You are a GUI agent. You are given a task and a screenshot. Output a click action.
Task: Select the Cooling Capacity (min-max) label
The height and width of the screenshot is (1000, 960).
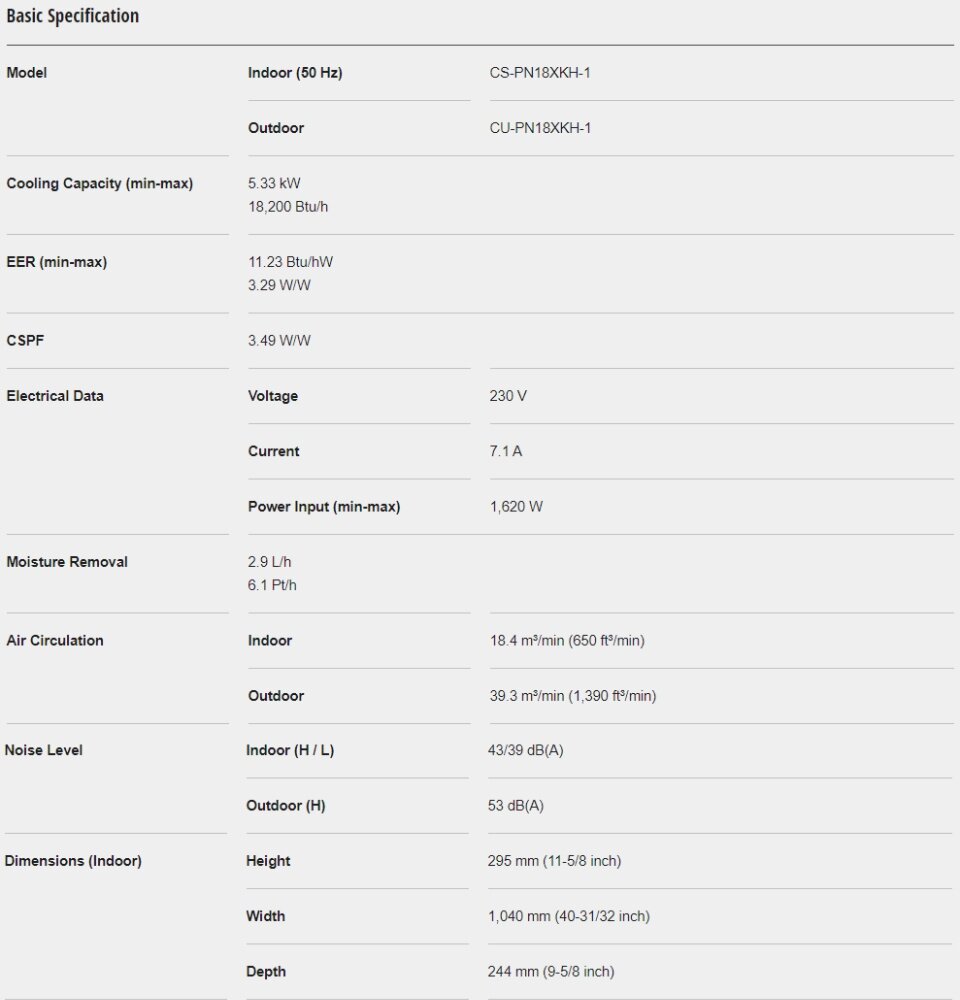[99, 184]
